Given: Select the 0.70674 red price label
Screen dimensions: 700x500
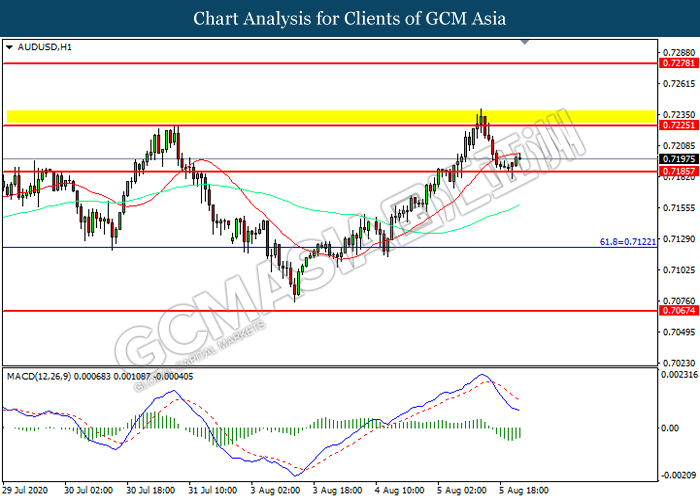Looking at the screenshot, I should point(679,310).
